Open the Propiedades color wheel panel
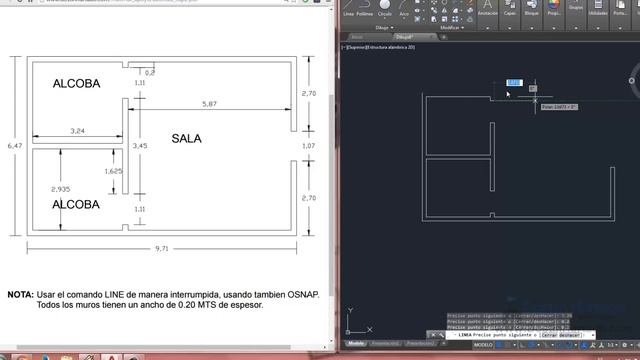 coord(554,8)
